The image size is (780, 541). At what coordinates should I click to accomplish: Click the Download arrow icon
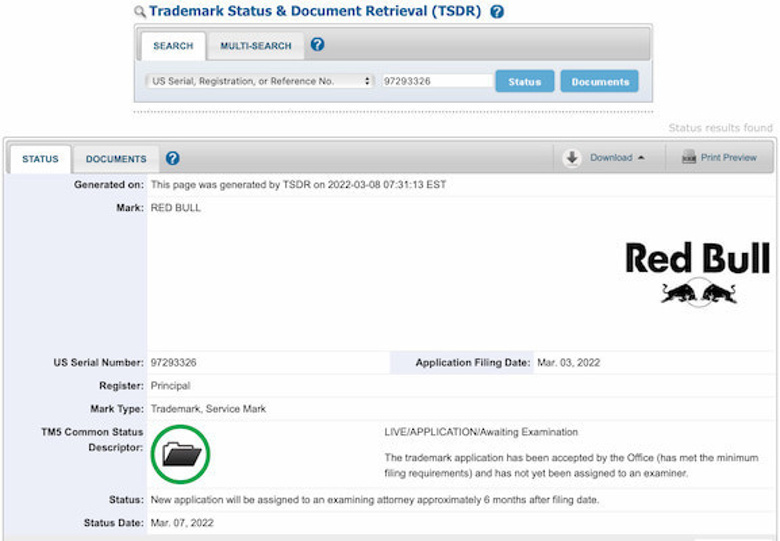point(572,158)
